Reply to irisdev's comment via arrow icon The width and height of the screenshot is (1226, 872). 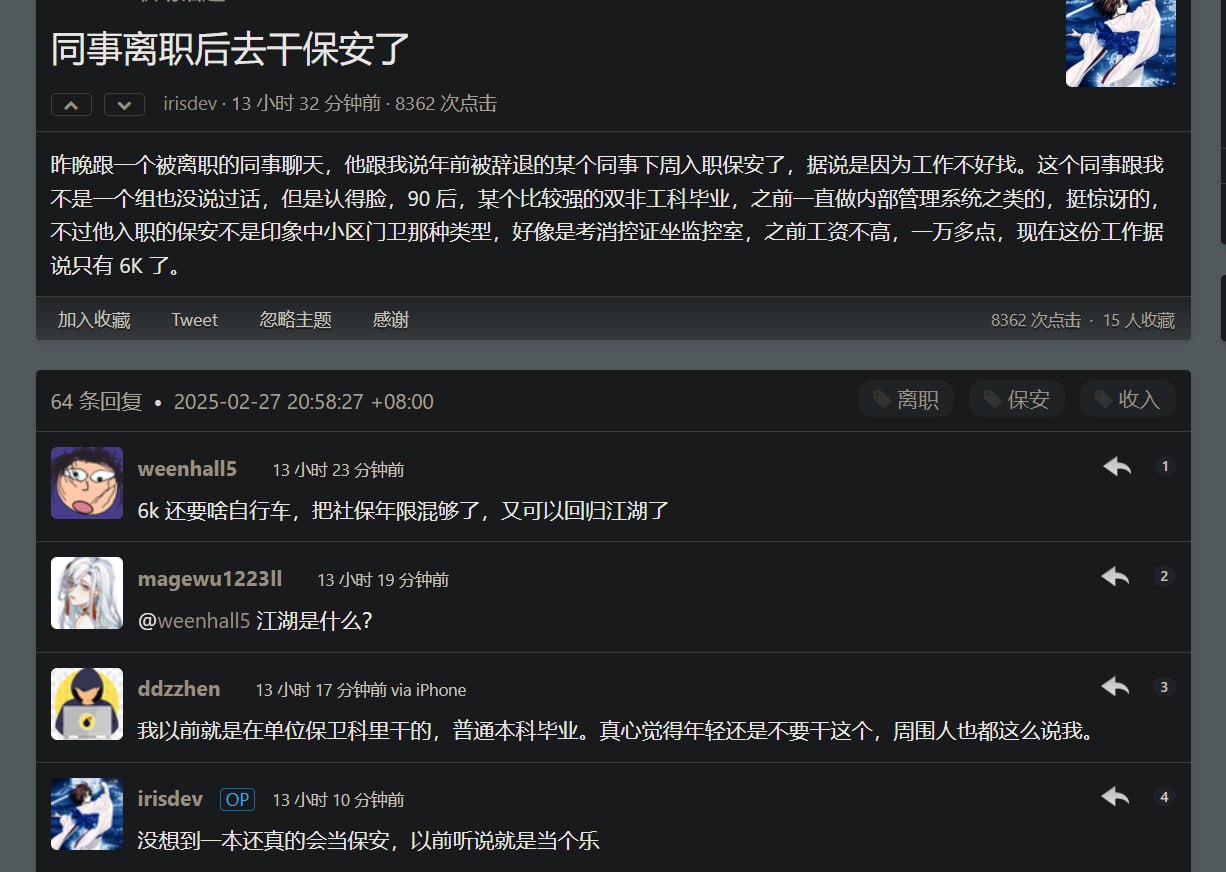pyautogui.click(x=1115, y=796)
